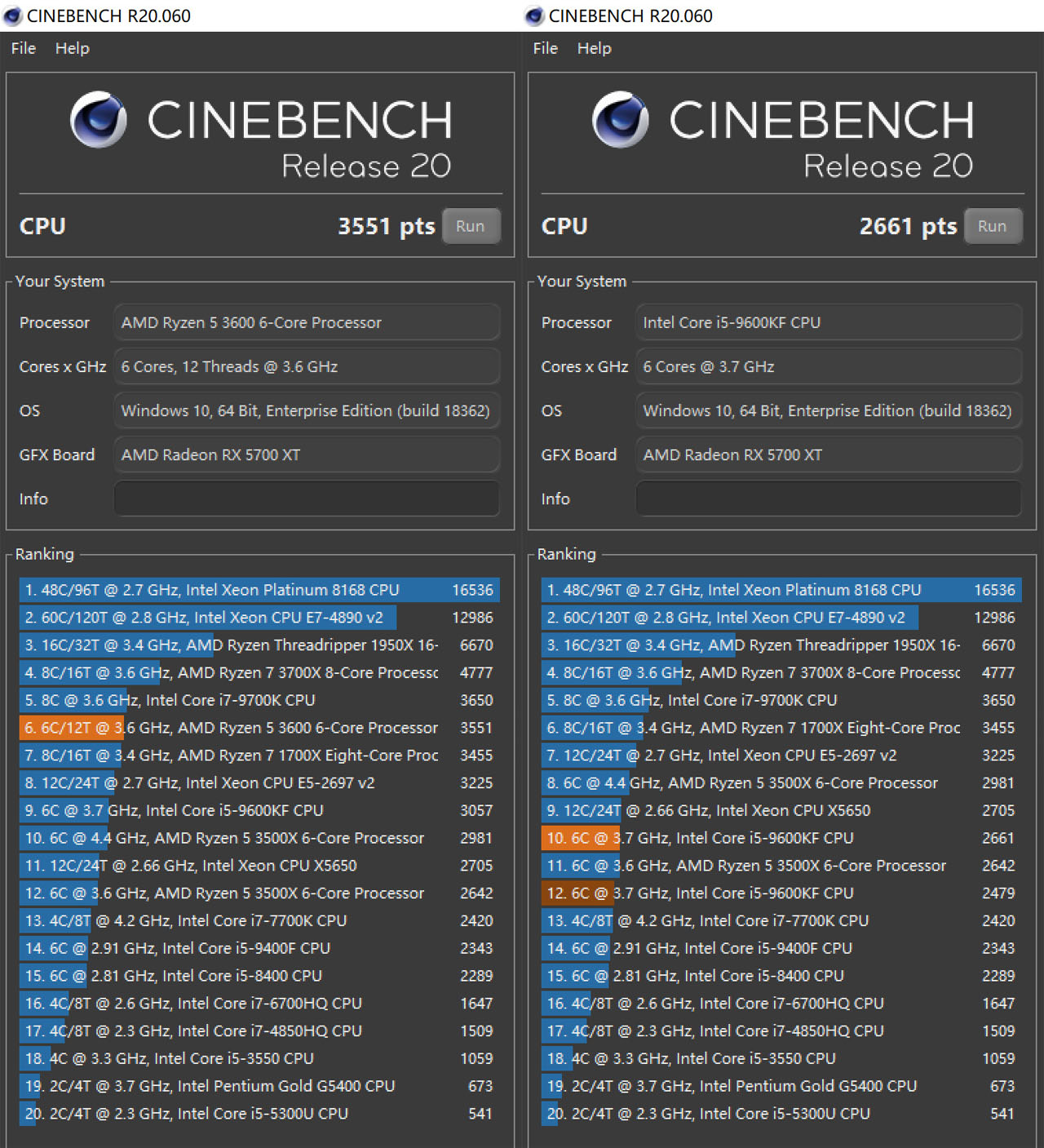Image resolution: width=1044 pixels, height=1148 pixels.
Task: Click field reading 6 Cores @ 3.7 GHz
Action: (x=828, y=366)
